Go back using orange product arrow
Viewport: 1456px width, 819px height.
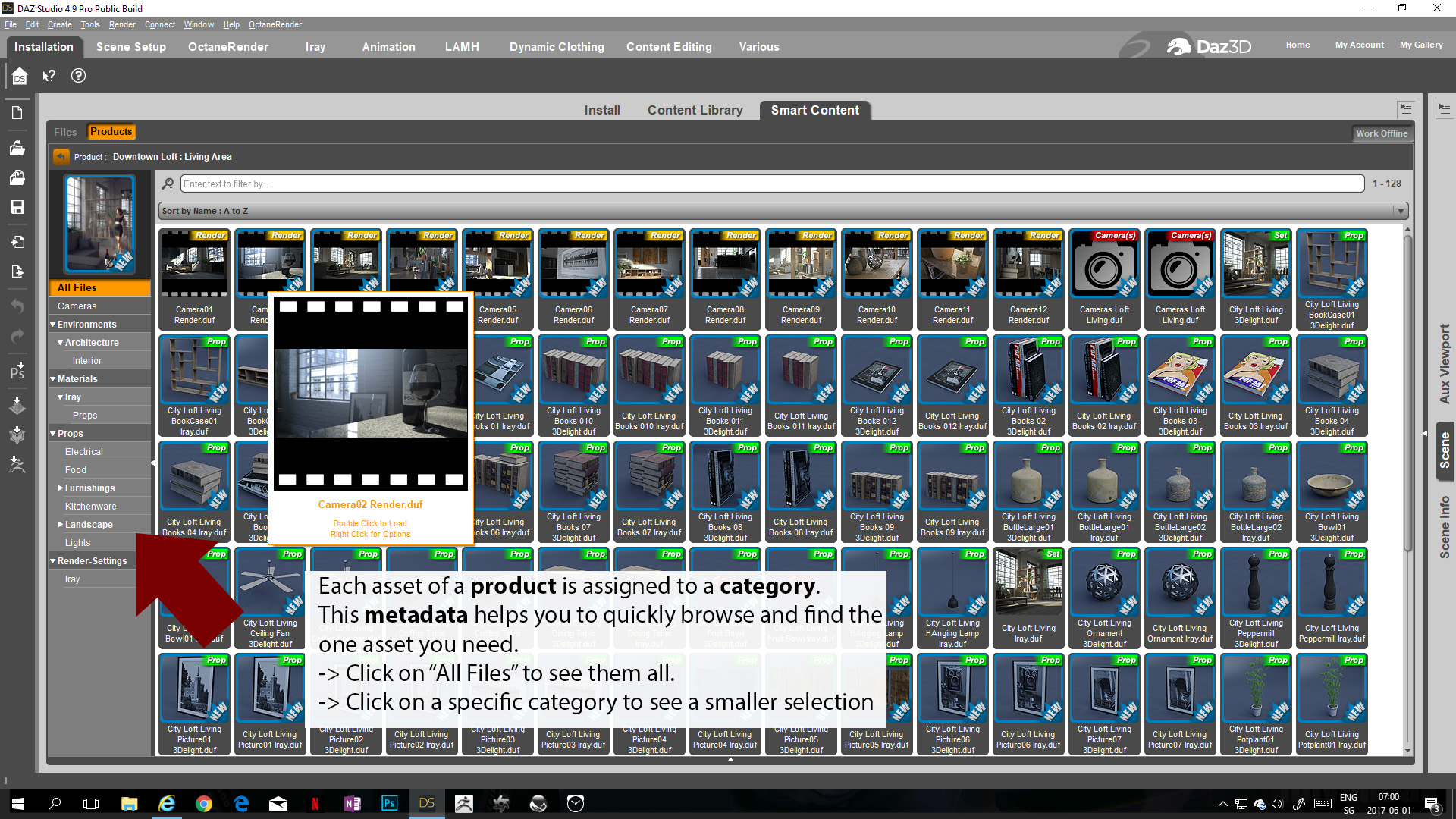tap(61, 157)
